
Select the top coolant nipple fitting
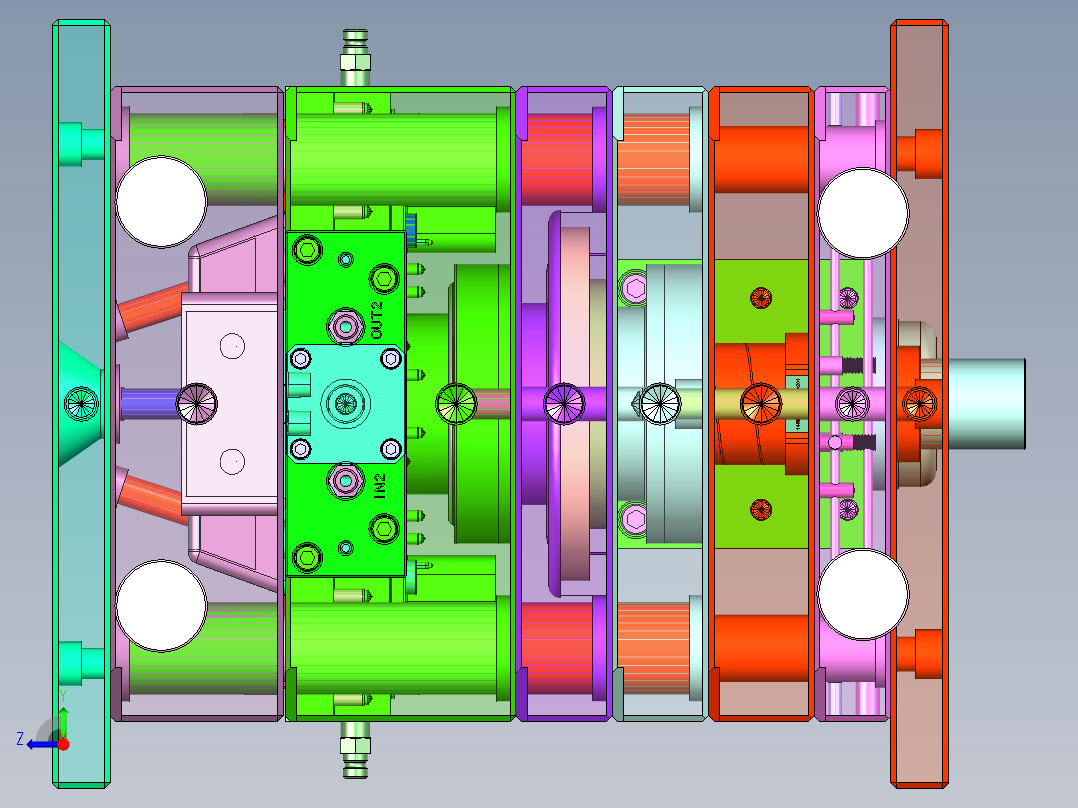point(355,58)
